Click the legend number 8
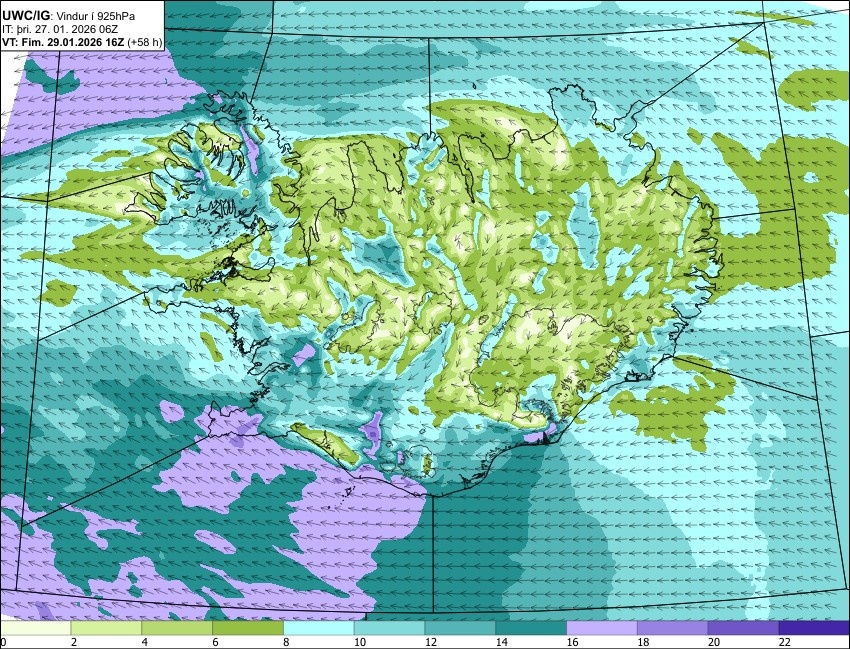Viewport: 850px width, 649px height. tap(286, 642)
